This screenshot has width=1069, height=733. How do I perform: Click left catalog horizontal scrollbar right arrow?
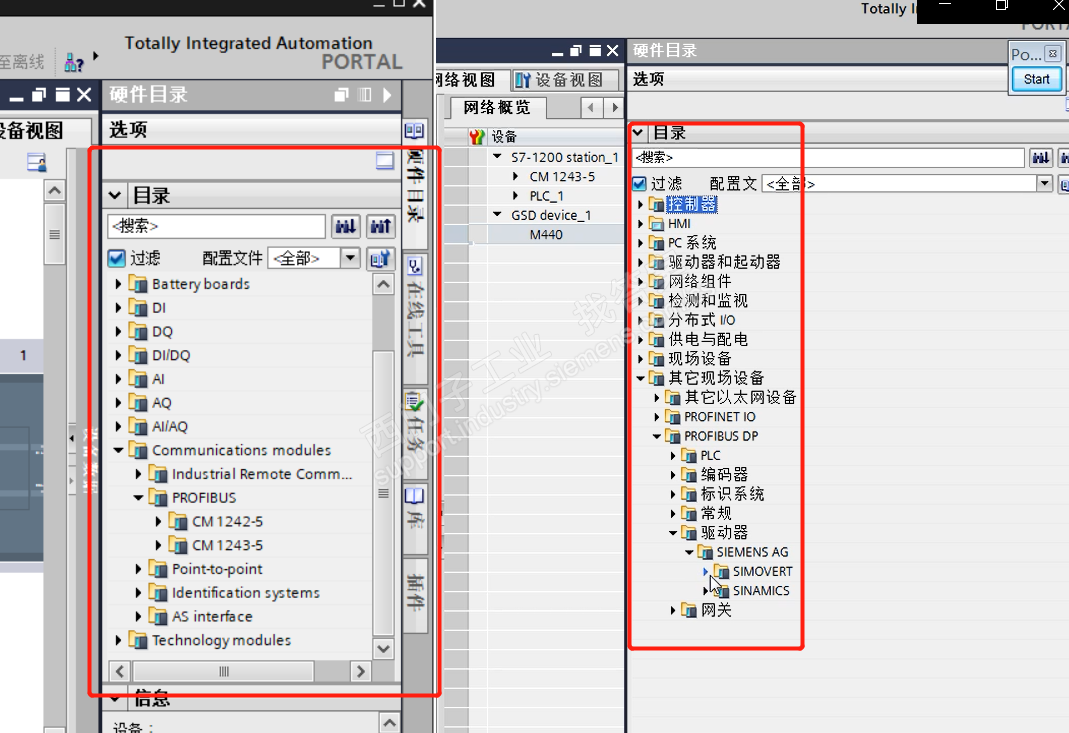361,672
